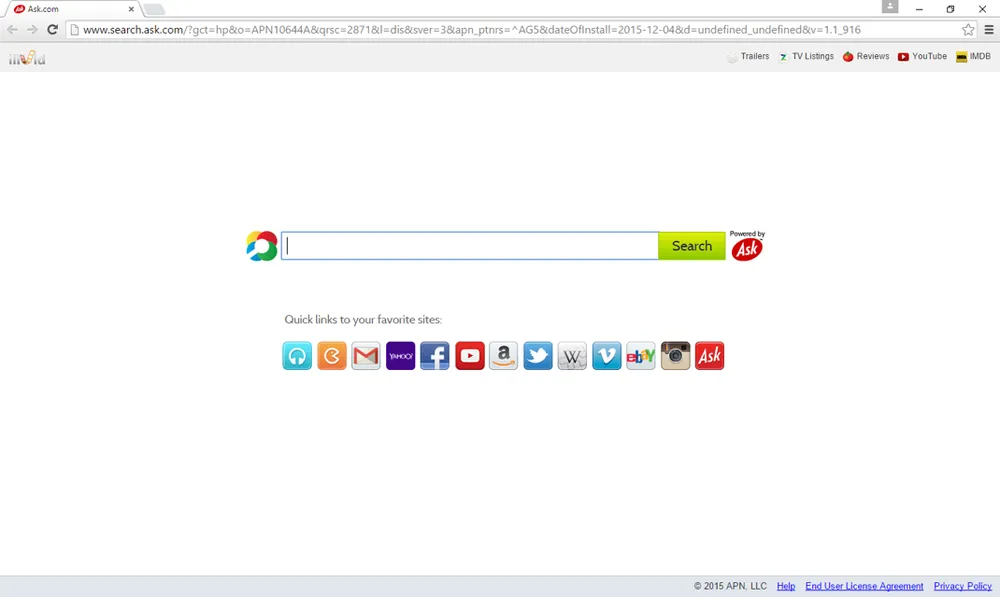Click the Yahoo quick link icon
Image resolution: width=1000 pixels, height=597 pixels.
tap(400, 356)
